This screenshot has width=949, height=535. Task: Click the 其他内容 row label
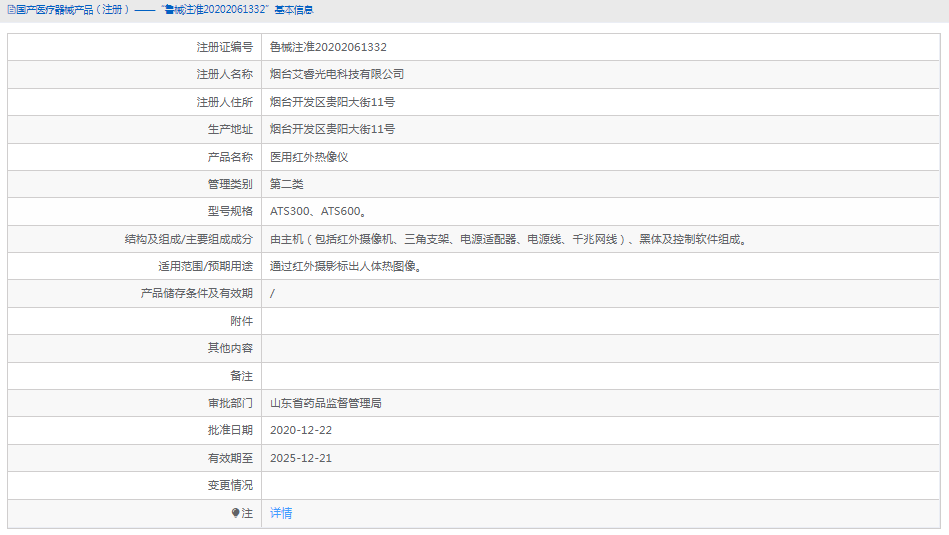230,349
